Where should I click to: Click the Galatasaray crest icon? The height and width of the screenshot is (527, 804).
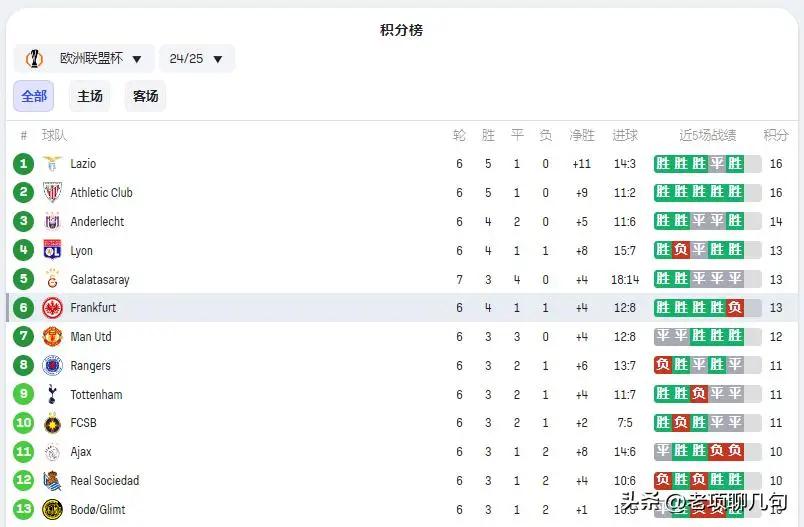click(52, 280)
